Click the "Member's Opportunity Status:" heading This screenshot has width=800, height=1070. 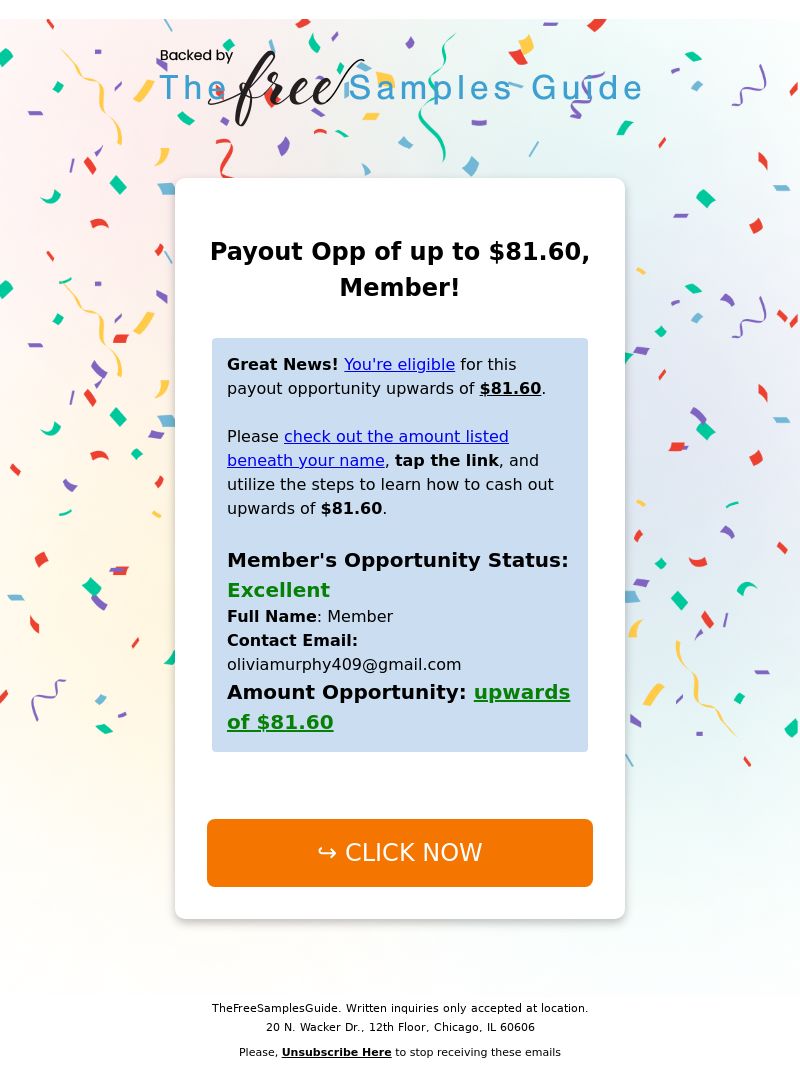[x=398, y=560]
